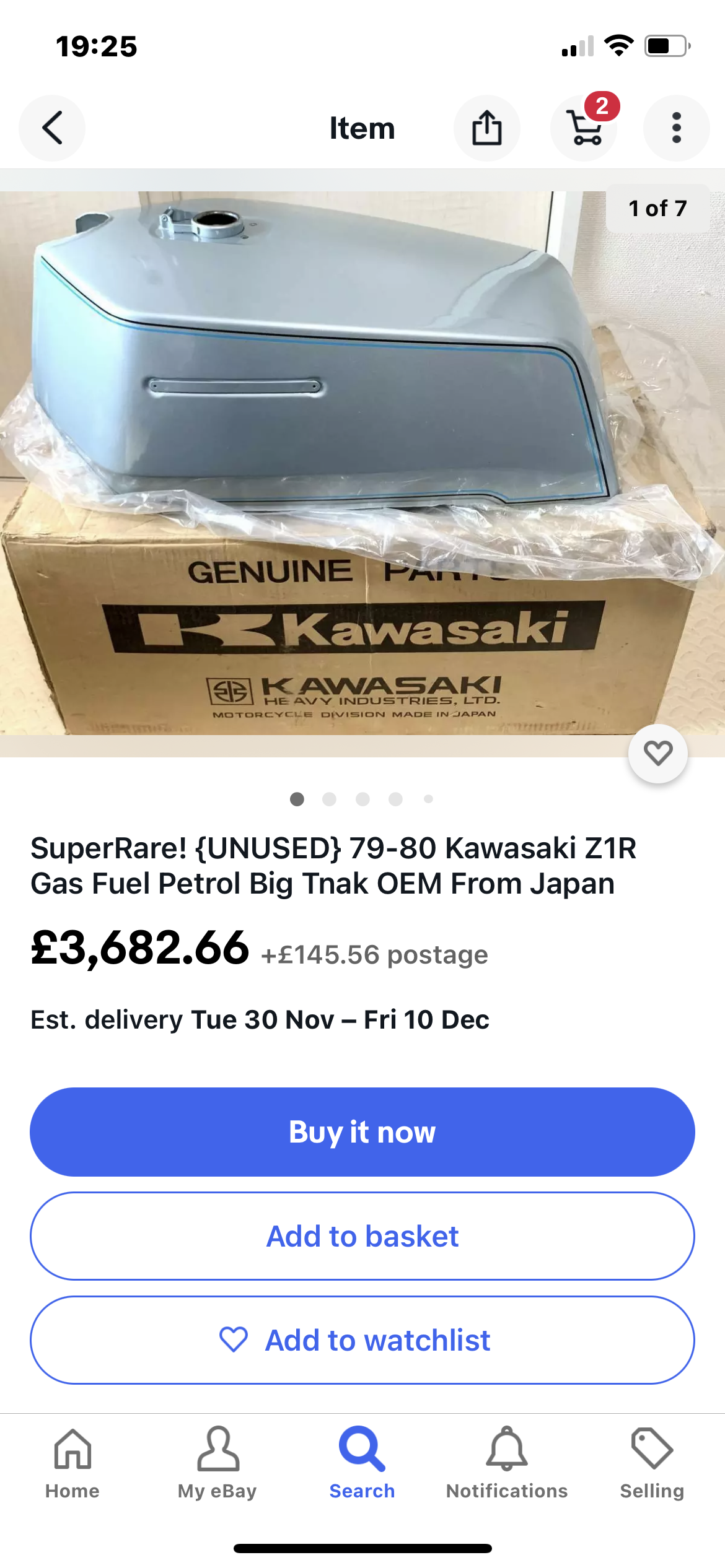Toggle the heart favourite on the photo

click(658, 753)
